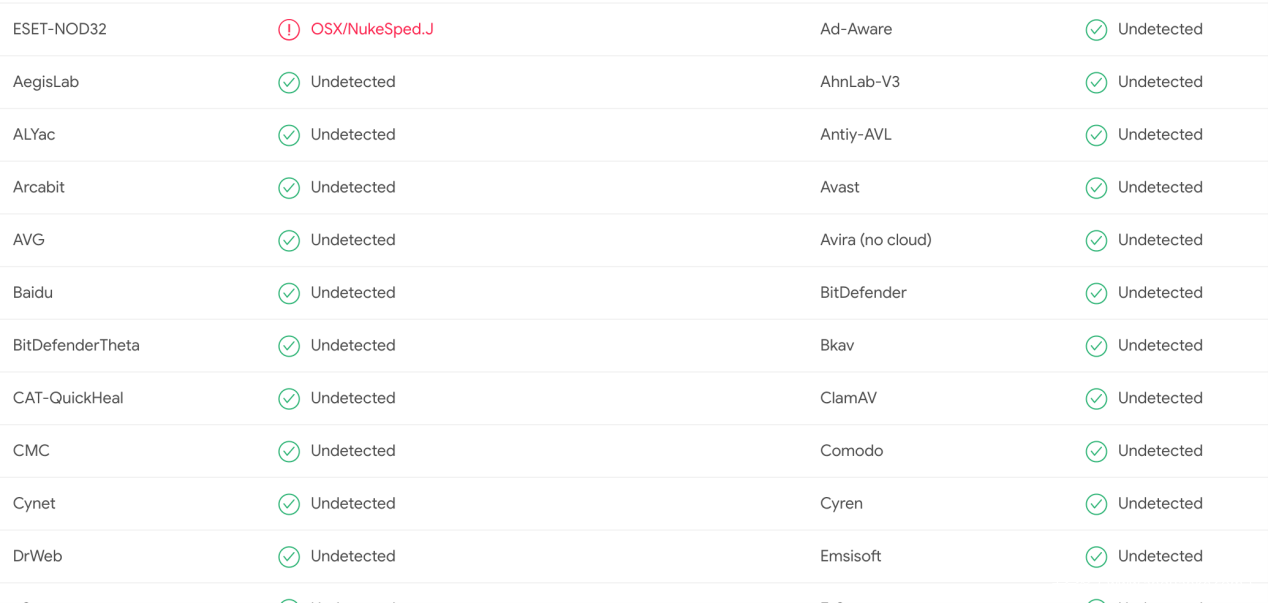
Task: Click the red alert icon for ESET-NOD32
Action: pos(289,30)
